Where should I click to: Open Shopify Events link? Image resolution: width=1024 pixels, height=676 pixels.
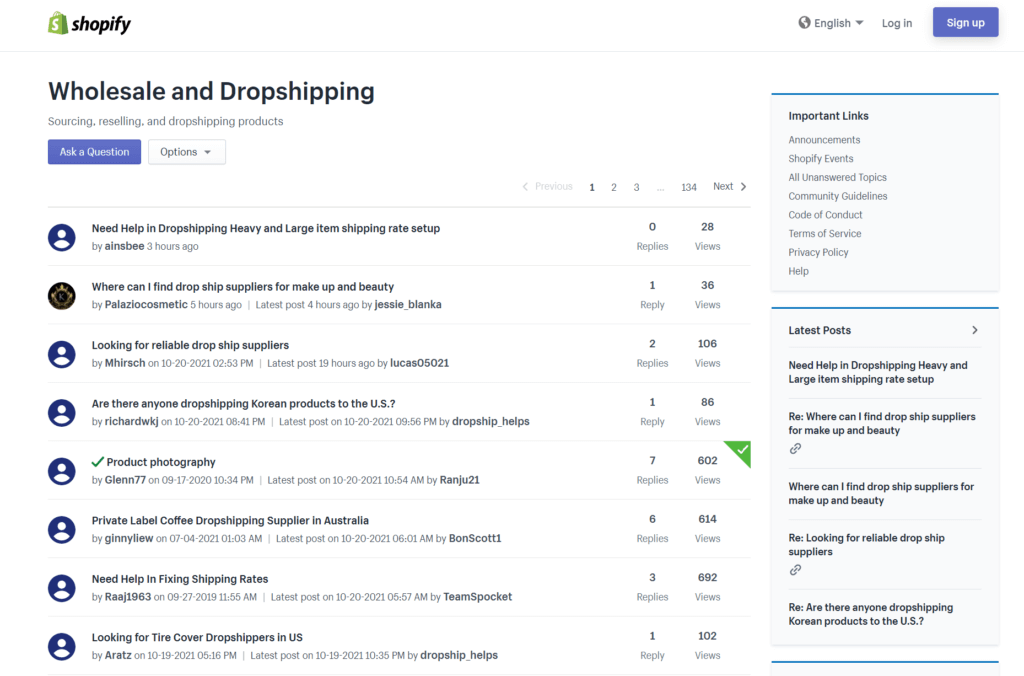pos(821,159)
